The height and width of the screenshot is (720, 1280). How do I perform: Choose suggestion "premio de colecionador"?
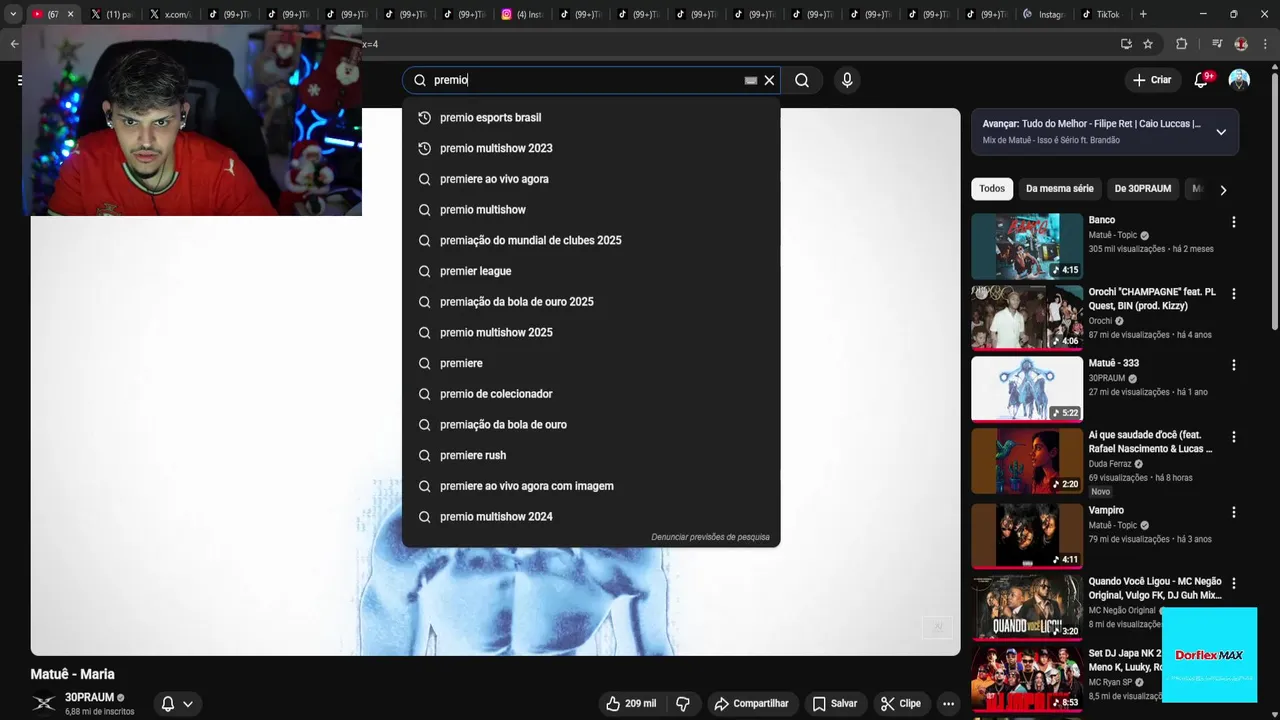(x=591, y=394)
